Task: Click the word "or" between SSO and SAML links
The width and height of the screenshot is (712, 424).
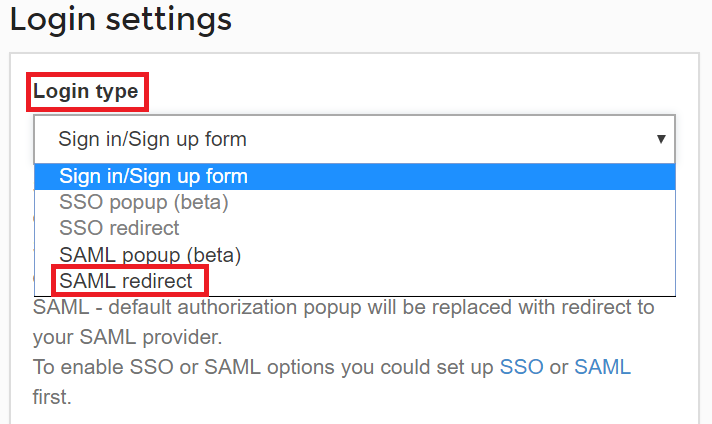Action: [559, 367]
